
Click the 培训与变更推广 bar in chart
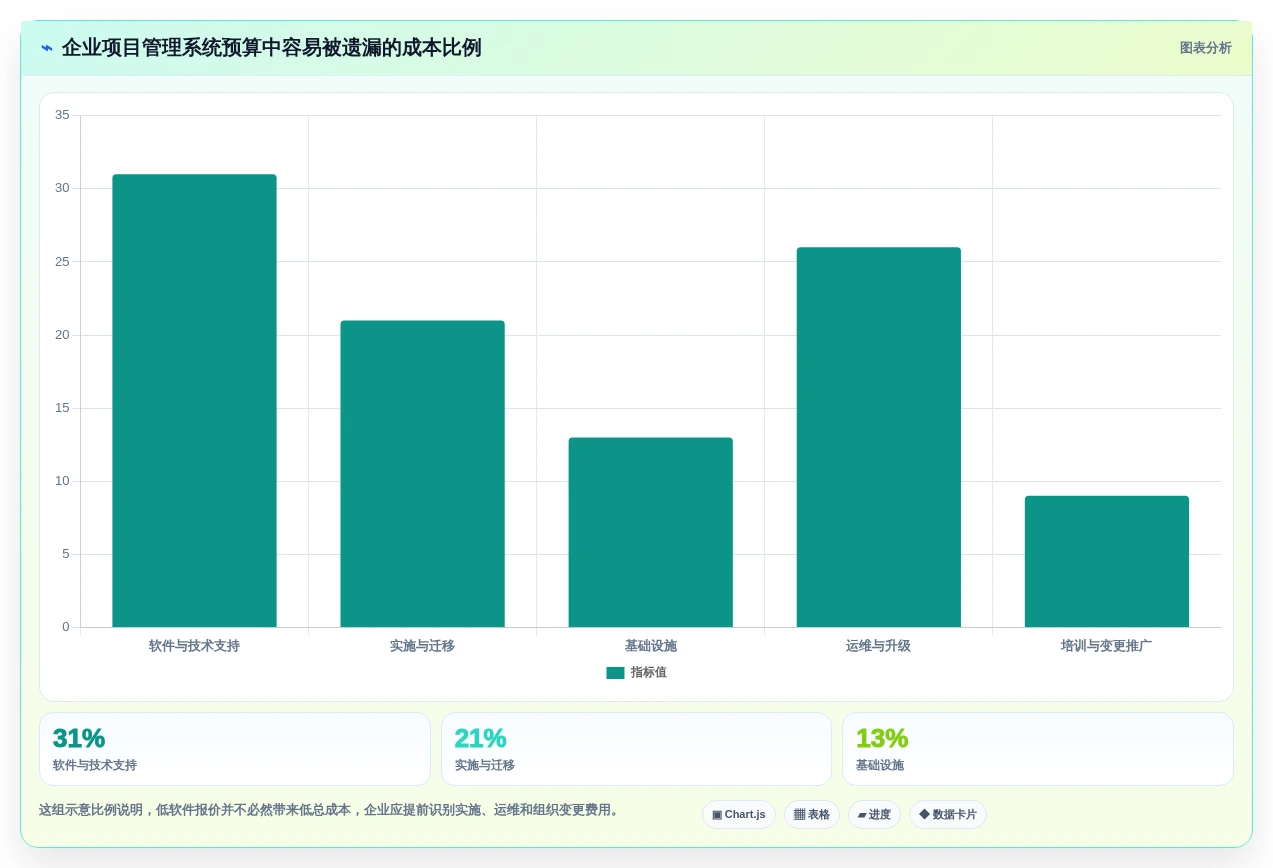point(1106,562)
